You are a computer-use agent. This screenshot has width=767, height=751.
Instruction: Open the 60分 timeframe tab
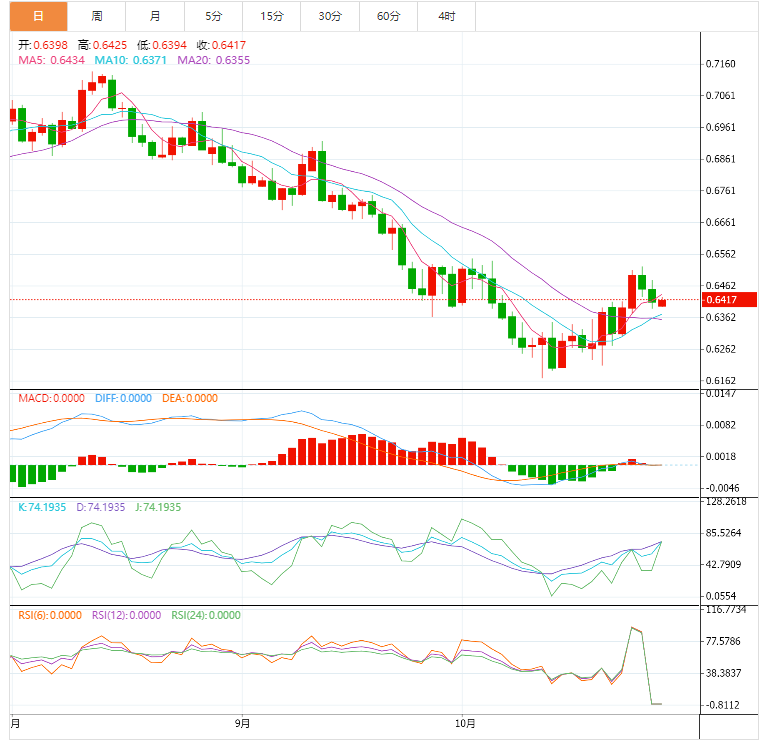point(388,16)
